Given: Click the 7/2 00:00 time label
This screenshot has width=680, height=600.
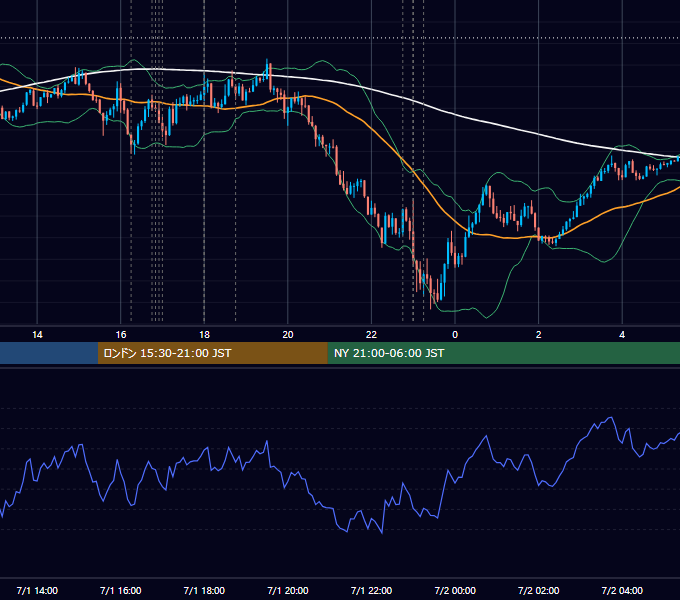Looking at the screenshot, I should pos(455,590).
